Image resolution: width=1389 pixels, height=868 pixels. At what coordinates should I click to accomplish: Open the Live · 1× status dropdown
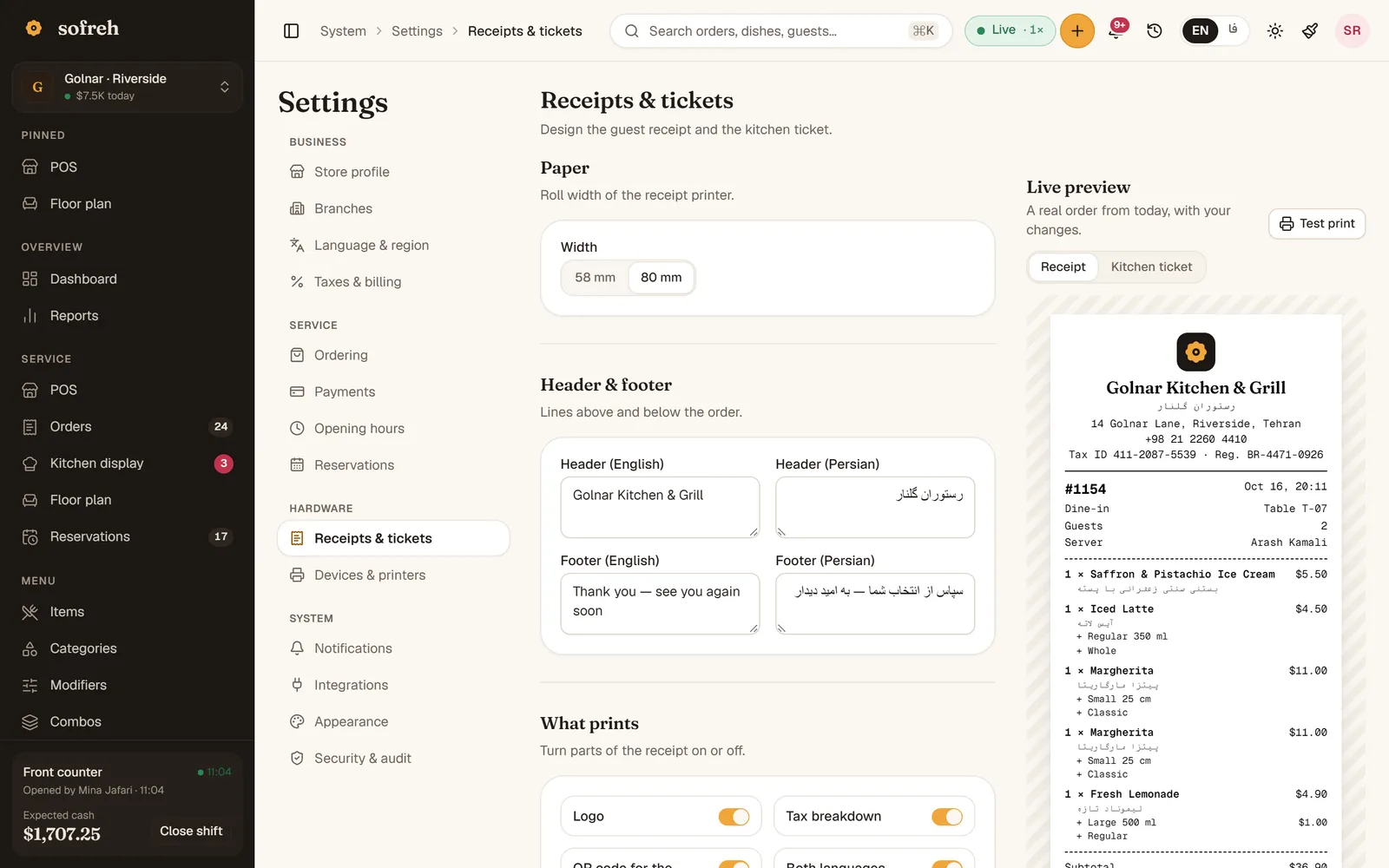click(x=1010, y=30)
